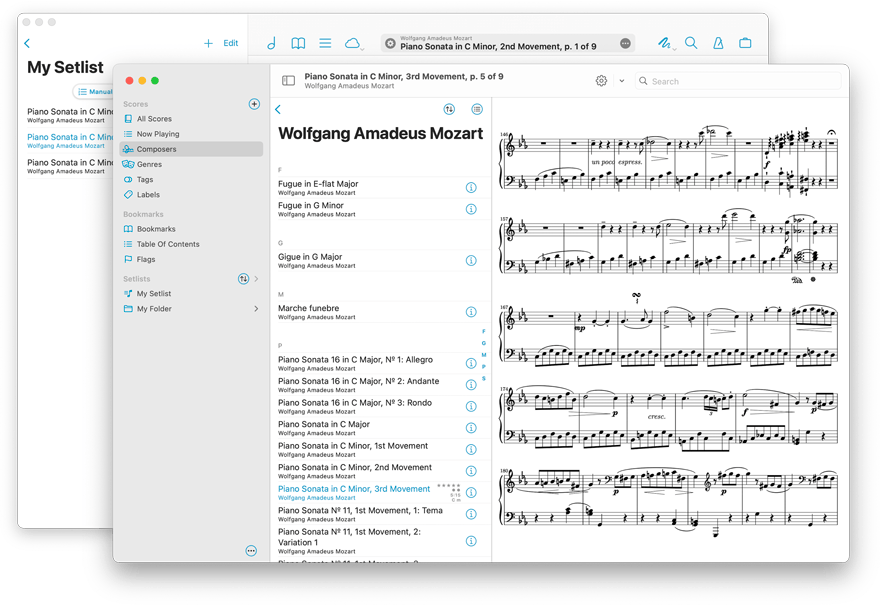Focus the Search field in front window
This screenshot has height=605, width=880.
pos(738,81)
